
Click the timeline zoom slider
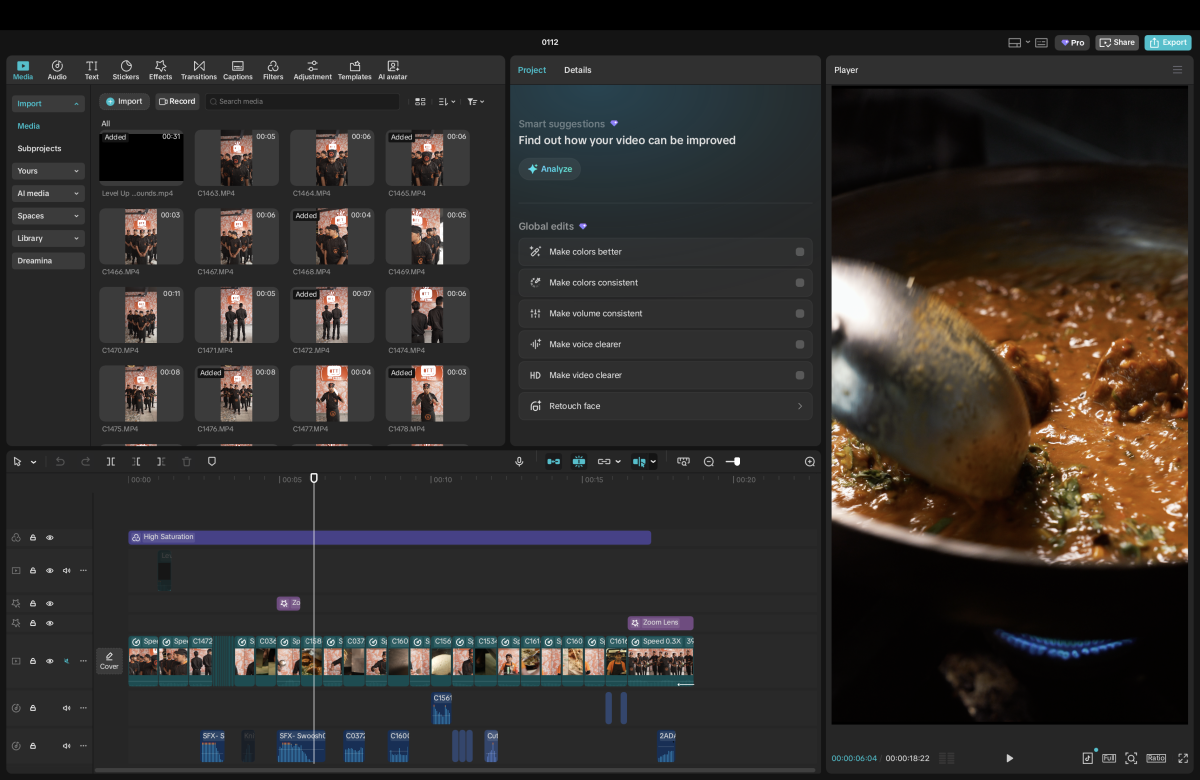tap(735, 462)
